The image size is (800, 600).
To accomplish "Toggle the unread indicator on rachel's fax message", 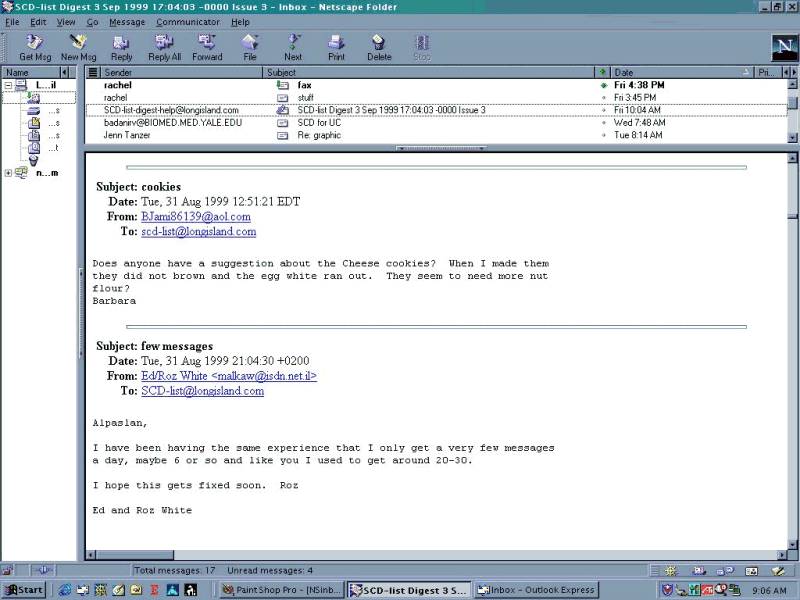I will 604,85.
